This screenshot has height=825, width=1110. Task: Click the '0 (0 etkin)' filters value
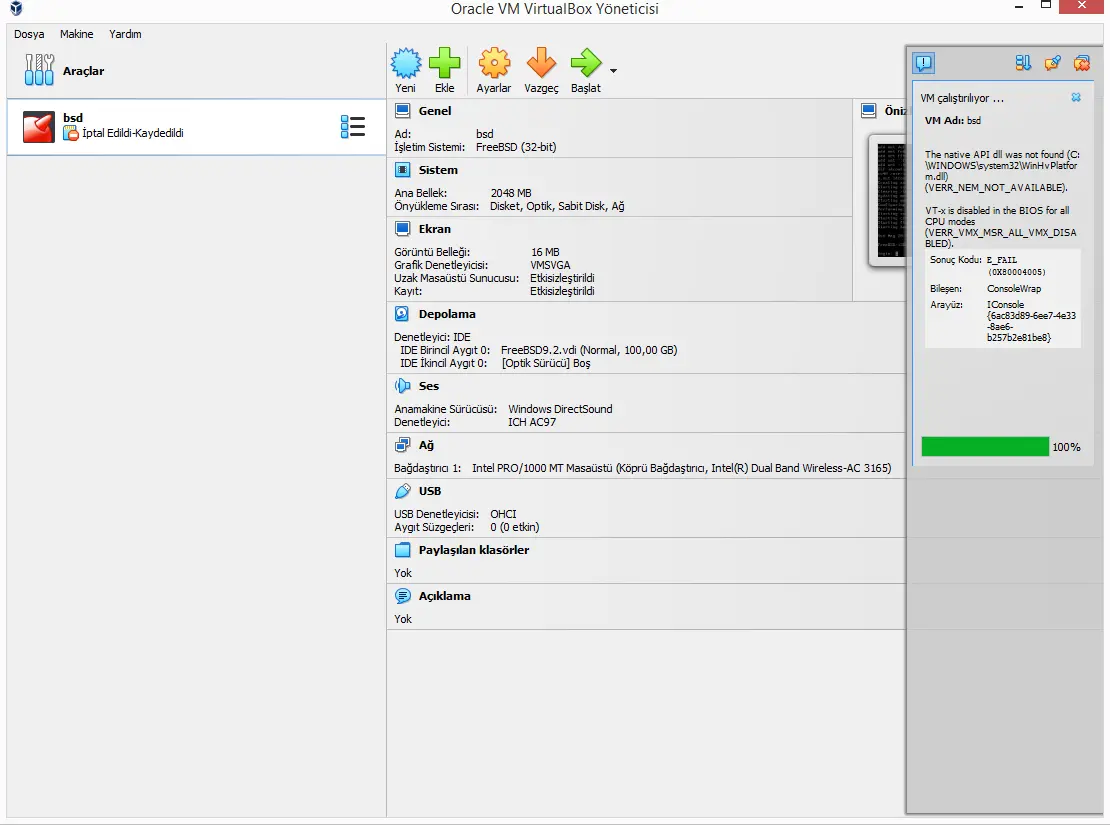[515, 527]
